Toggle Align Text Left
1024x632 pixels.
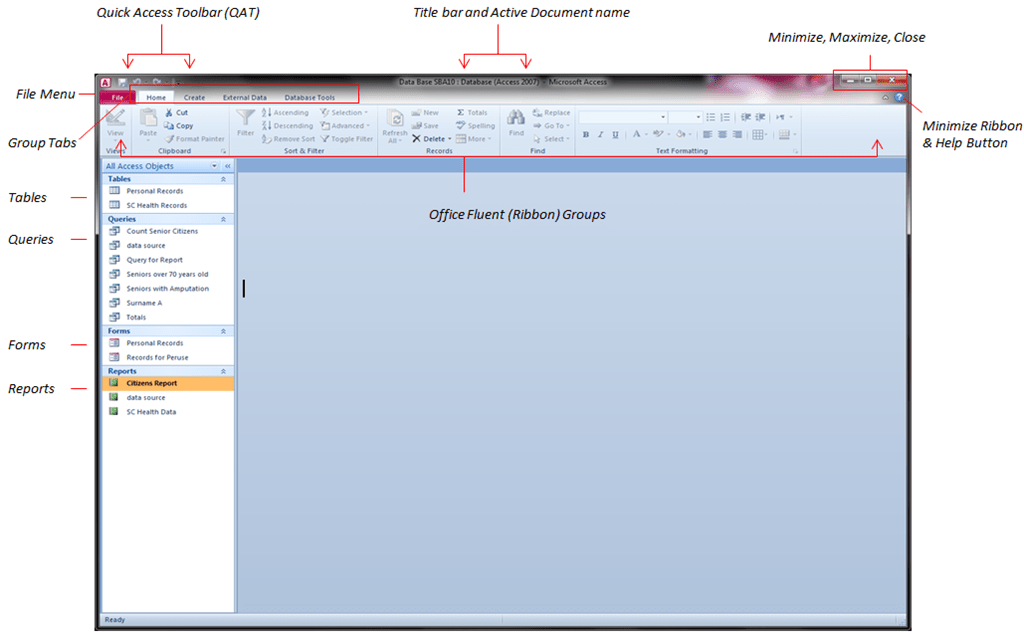[707, 134]
